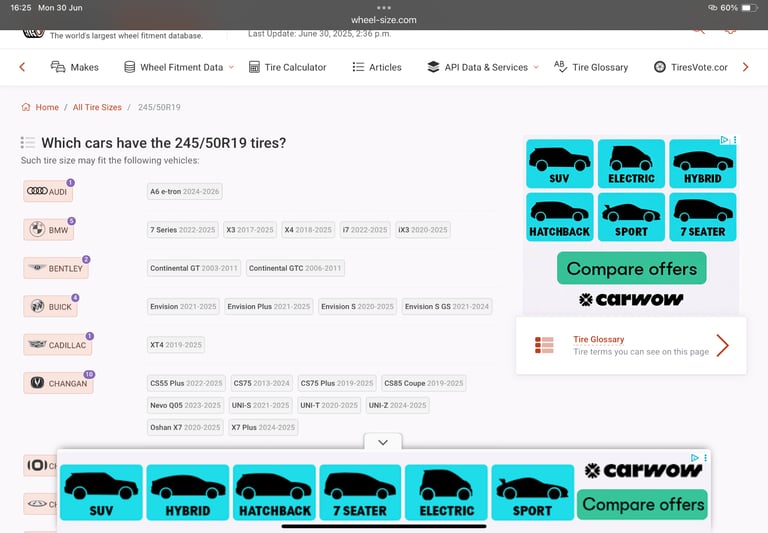This screenshot has height=533, width=768.
Task: Open Changan CS75 2013-2024
Action: point(262,383)
